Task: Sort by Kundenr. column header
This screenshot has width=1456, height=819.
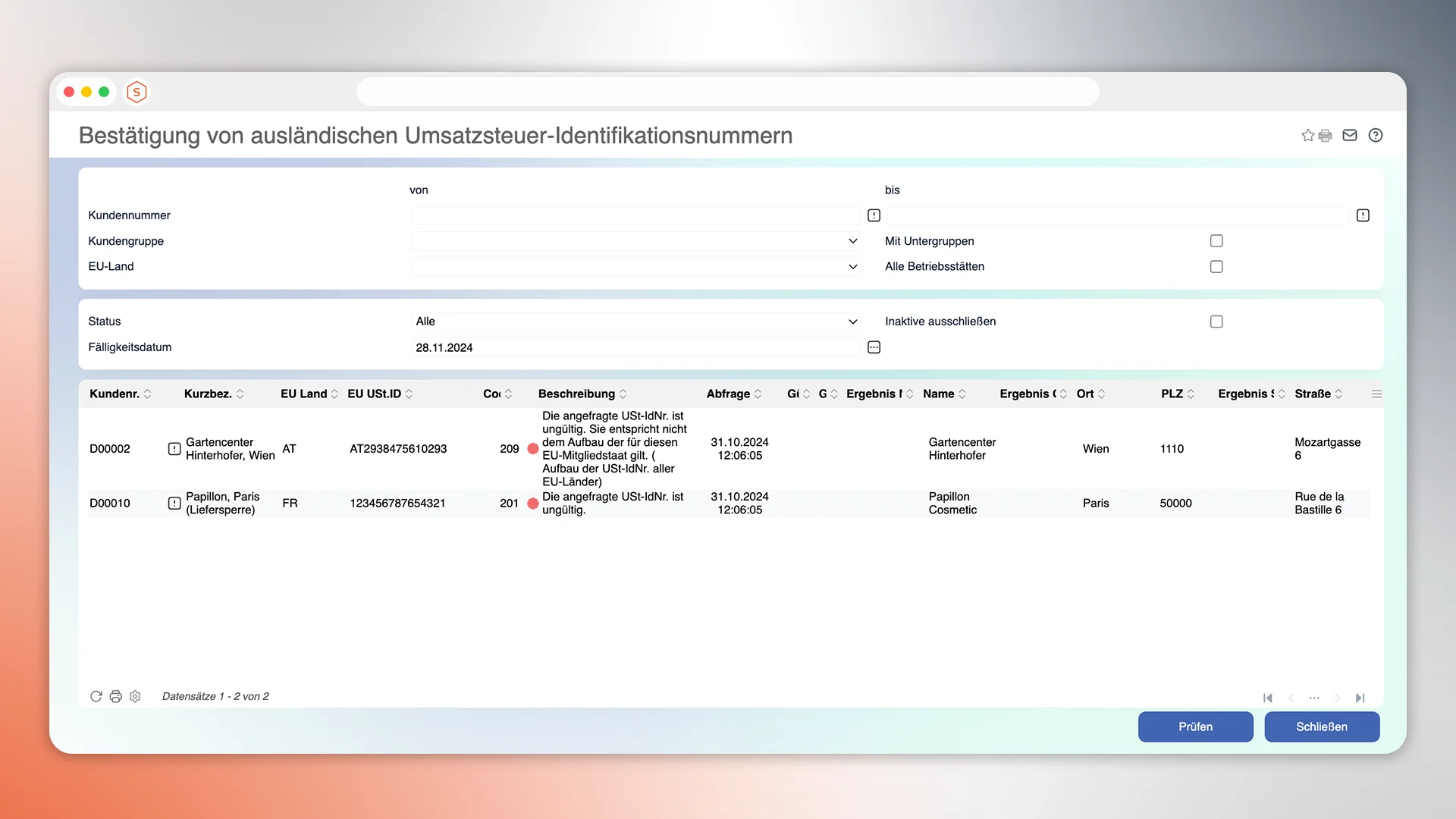Action: [115, 394]
